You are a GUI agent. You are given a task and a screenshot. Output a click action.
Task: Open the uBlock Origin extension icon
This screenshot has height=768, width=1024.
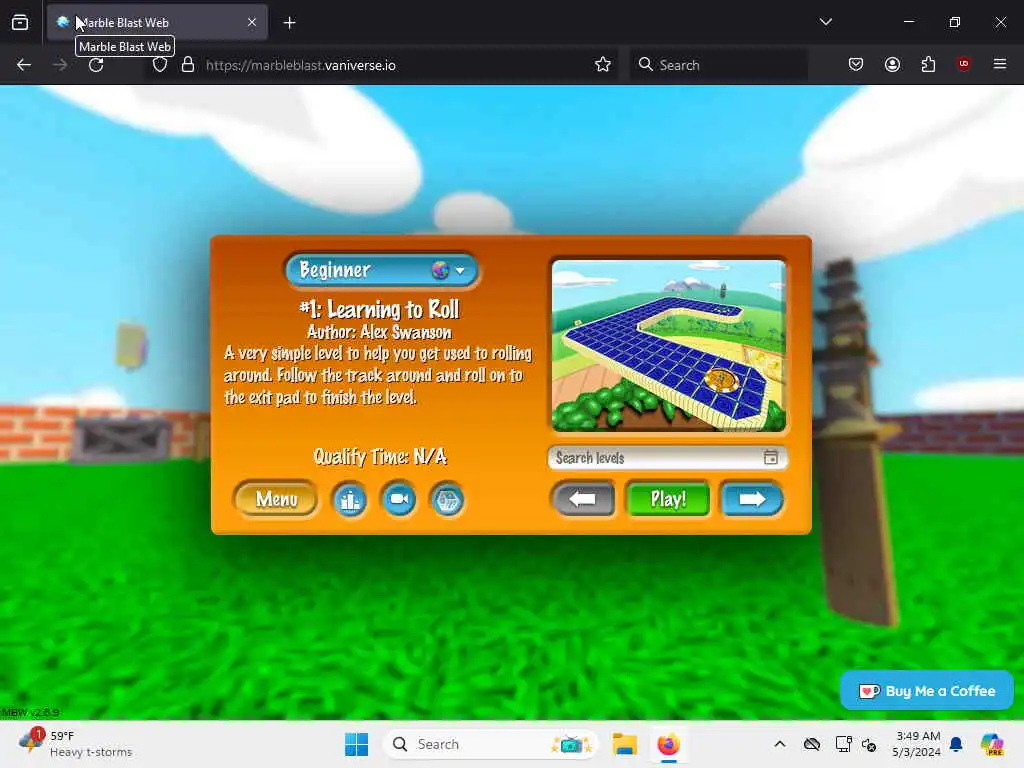[x=964, y=64]
